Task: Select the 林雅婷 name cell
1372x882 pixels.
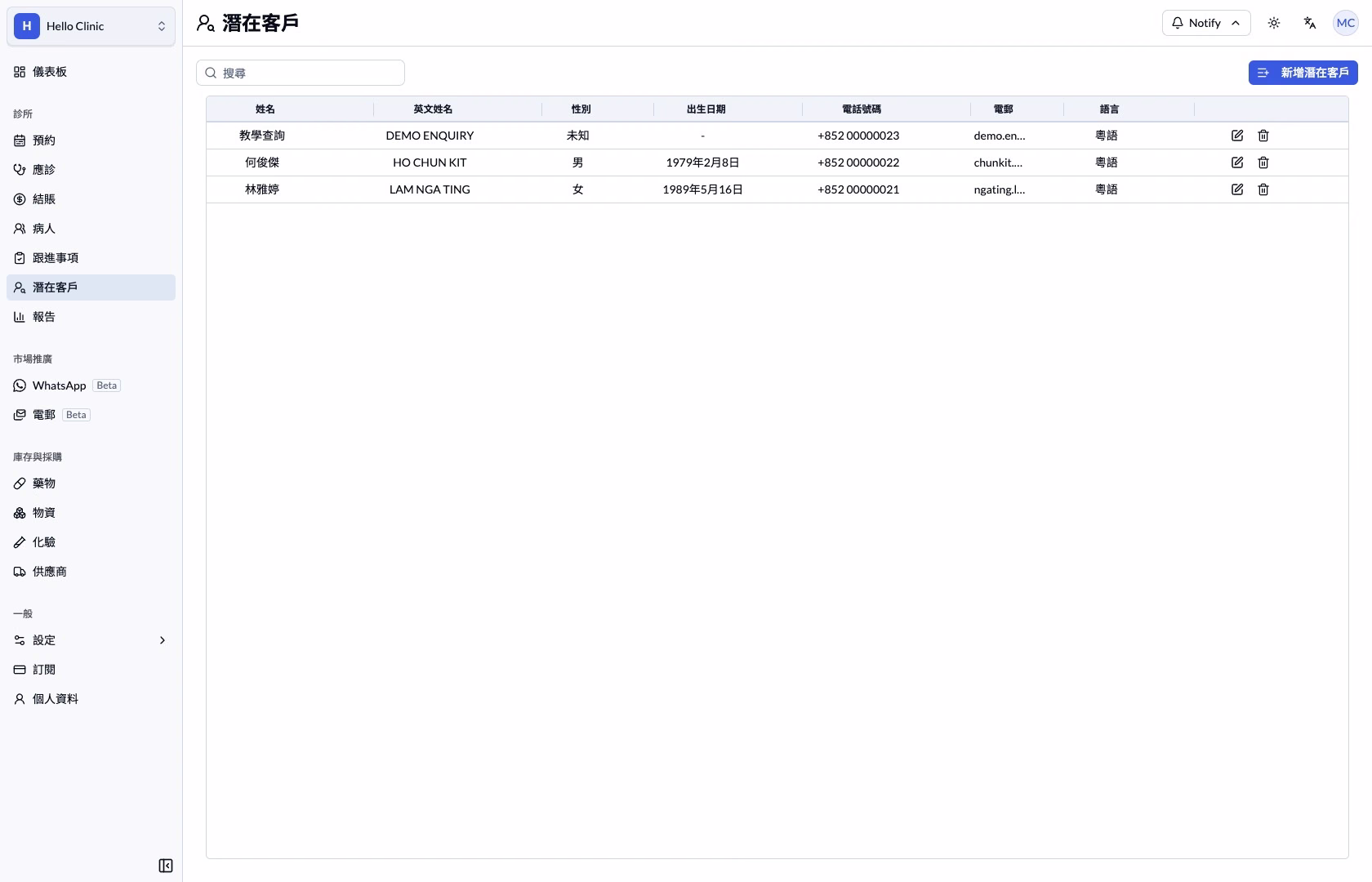Action: [262, 189]
